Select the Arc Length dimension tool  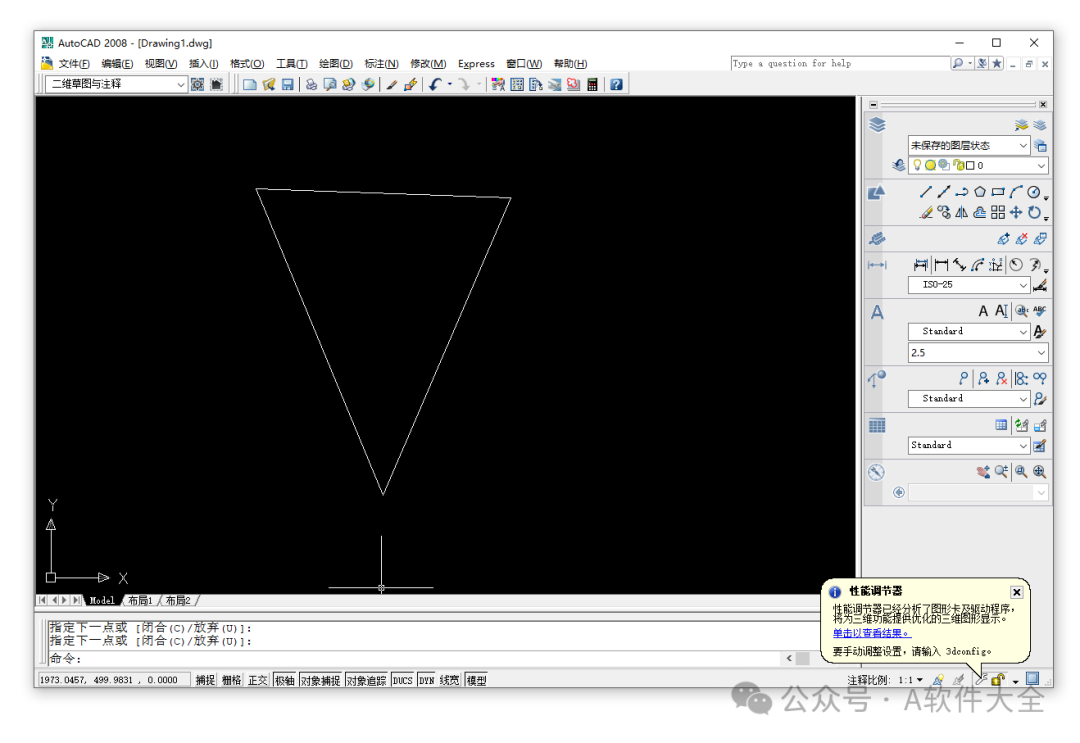977,265
